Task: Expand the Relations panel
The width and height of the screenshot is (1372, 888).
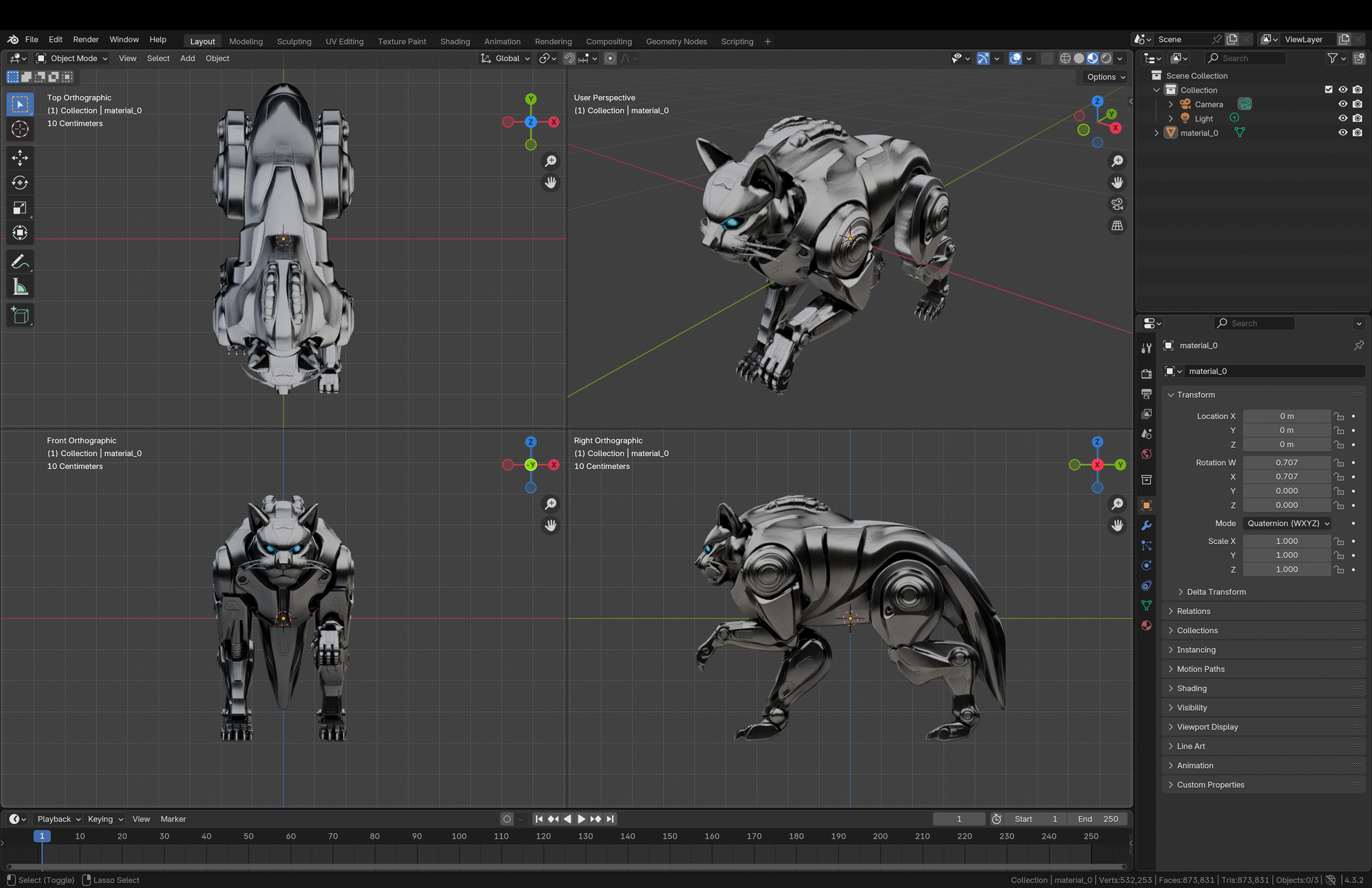Action: [1194, 611]
